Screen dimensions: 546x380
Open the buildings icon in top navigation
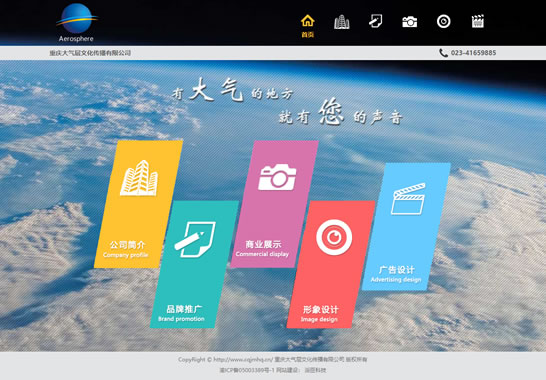click(342, 22)
